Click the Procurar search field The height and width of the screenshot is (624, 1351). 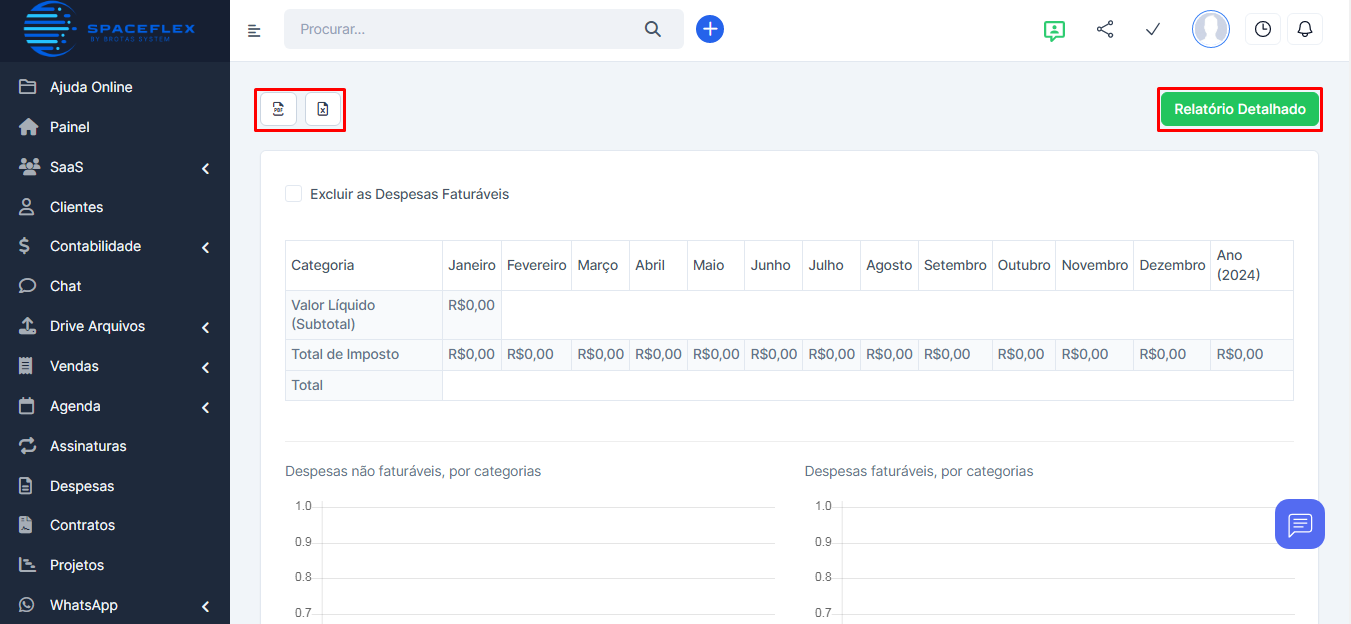(x=465, y=29)
